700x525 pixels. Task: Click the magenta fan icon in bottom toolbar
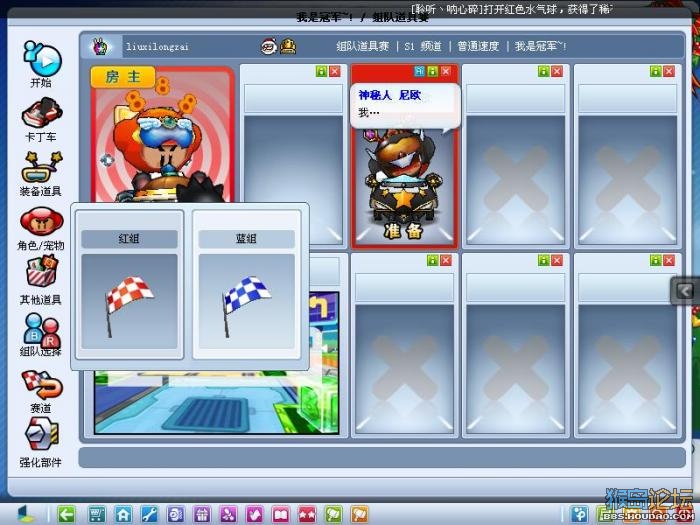228,515
